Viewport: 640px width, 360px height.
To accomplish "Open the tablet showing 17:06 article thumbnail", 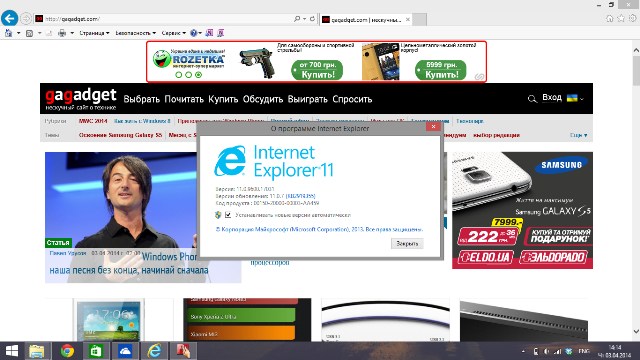I will pos(109,320).
